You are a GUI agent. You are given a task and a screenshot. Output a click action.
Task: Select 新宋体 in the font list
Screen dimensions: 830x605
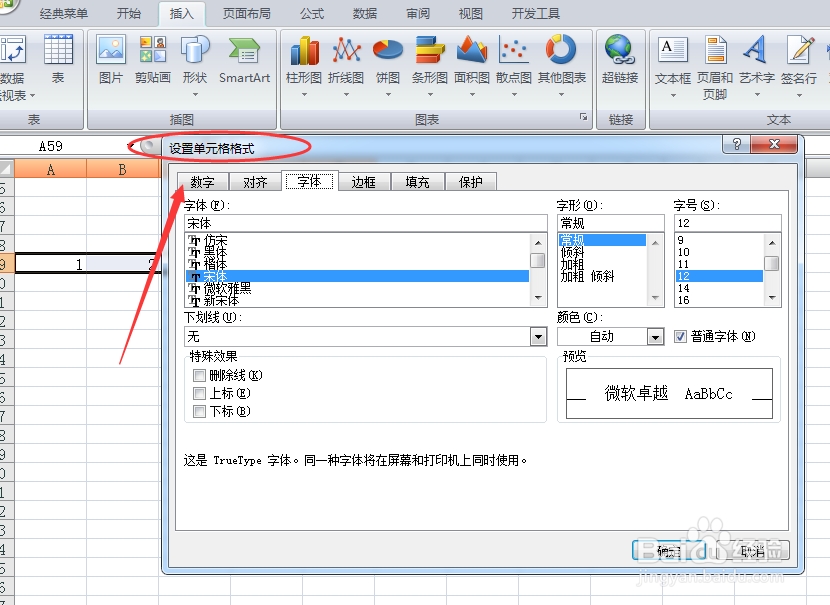(x=357, y=301)
